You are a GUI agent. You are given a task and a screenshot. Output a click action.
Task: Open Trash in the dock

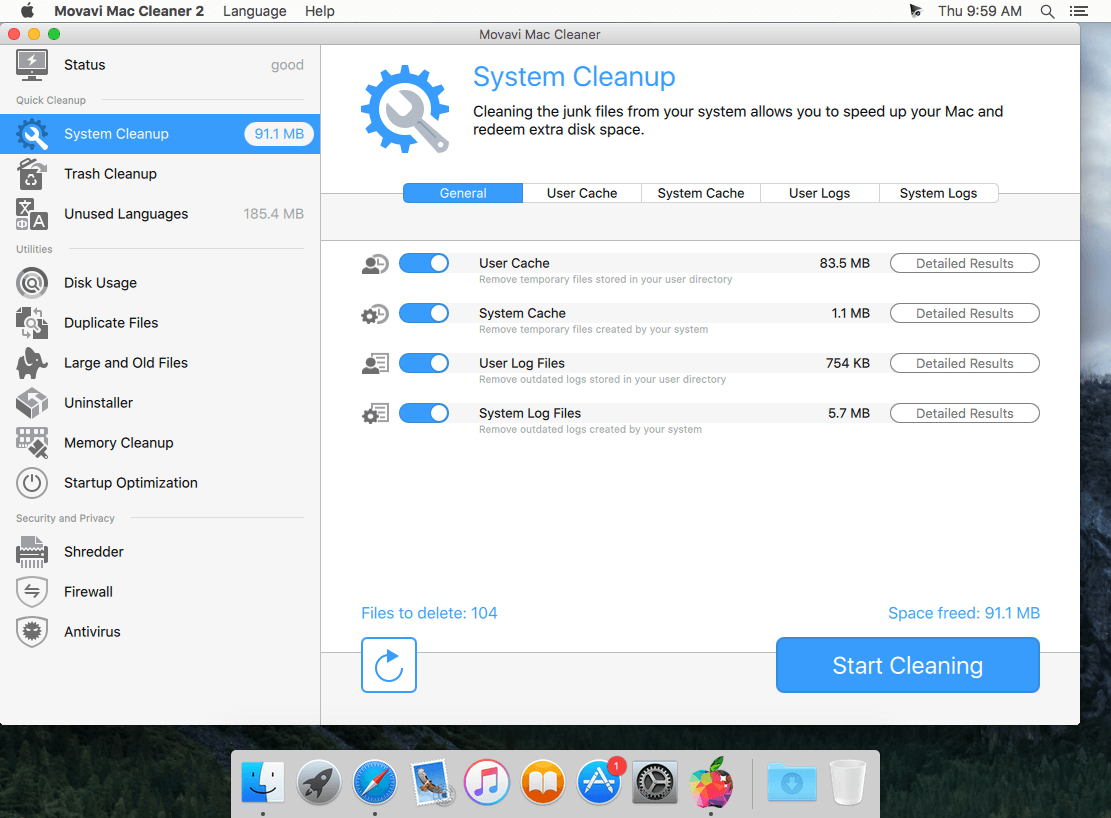848,783
